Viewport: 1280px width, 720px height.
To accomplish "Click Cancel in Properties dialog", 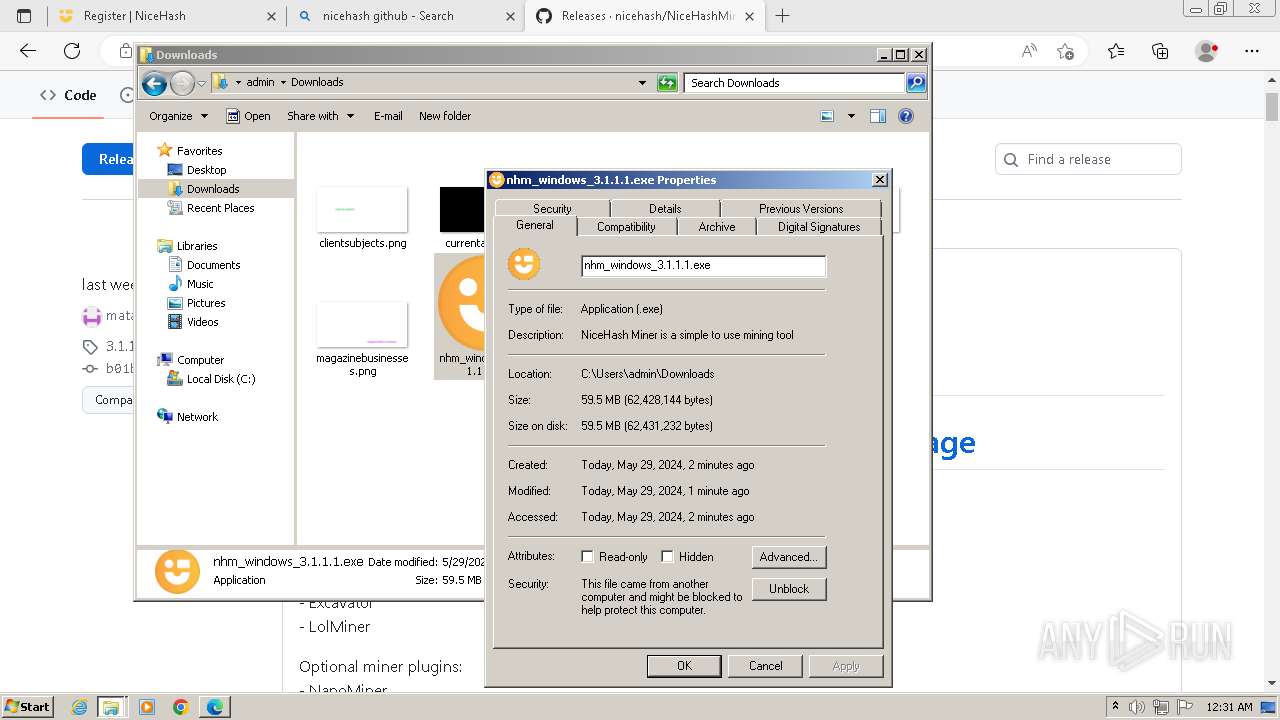I will pyautogui.click(x=766, y=666).
